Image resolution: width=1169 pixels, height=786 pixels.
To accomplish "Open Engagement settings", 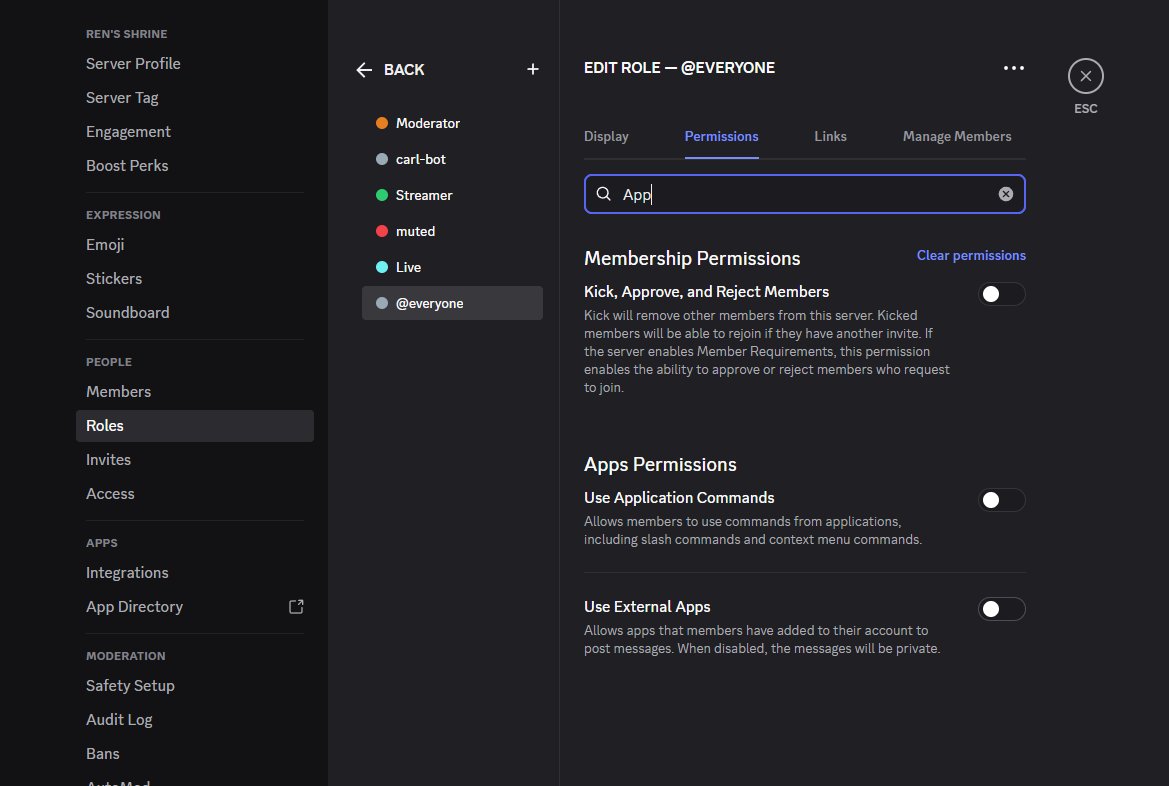I will coord(195,132).
